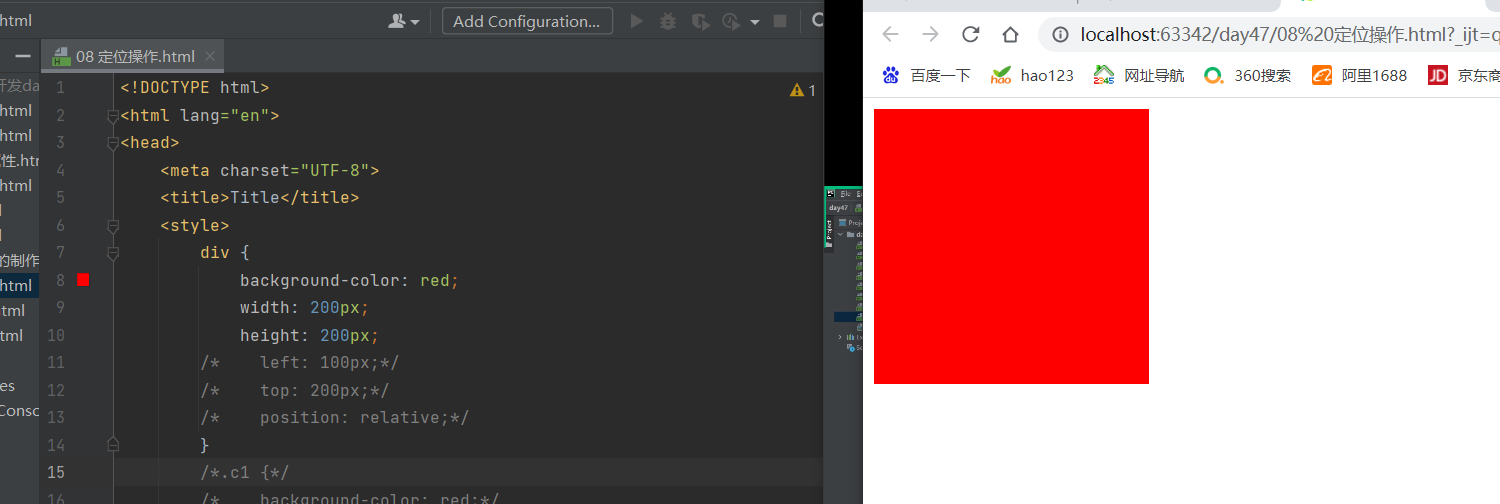
Task: Click the Profiler clock-run icon
Action: pyautogui.click(x=732, y=21)
